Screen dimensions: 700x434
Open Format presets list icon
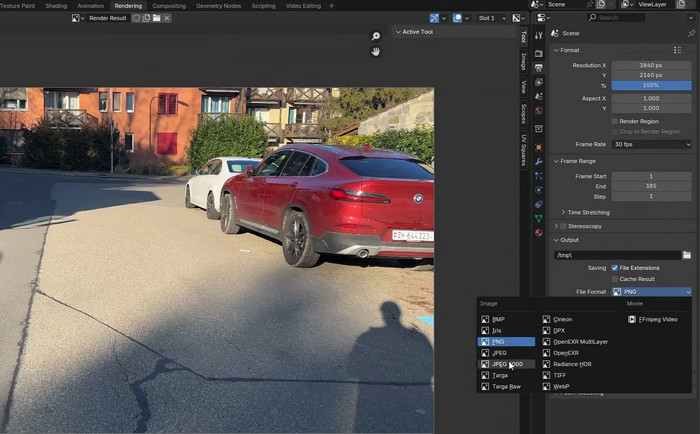678,50
